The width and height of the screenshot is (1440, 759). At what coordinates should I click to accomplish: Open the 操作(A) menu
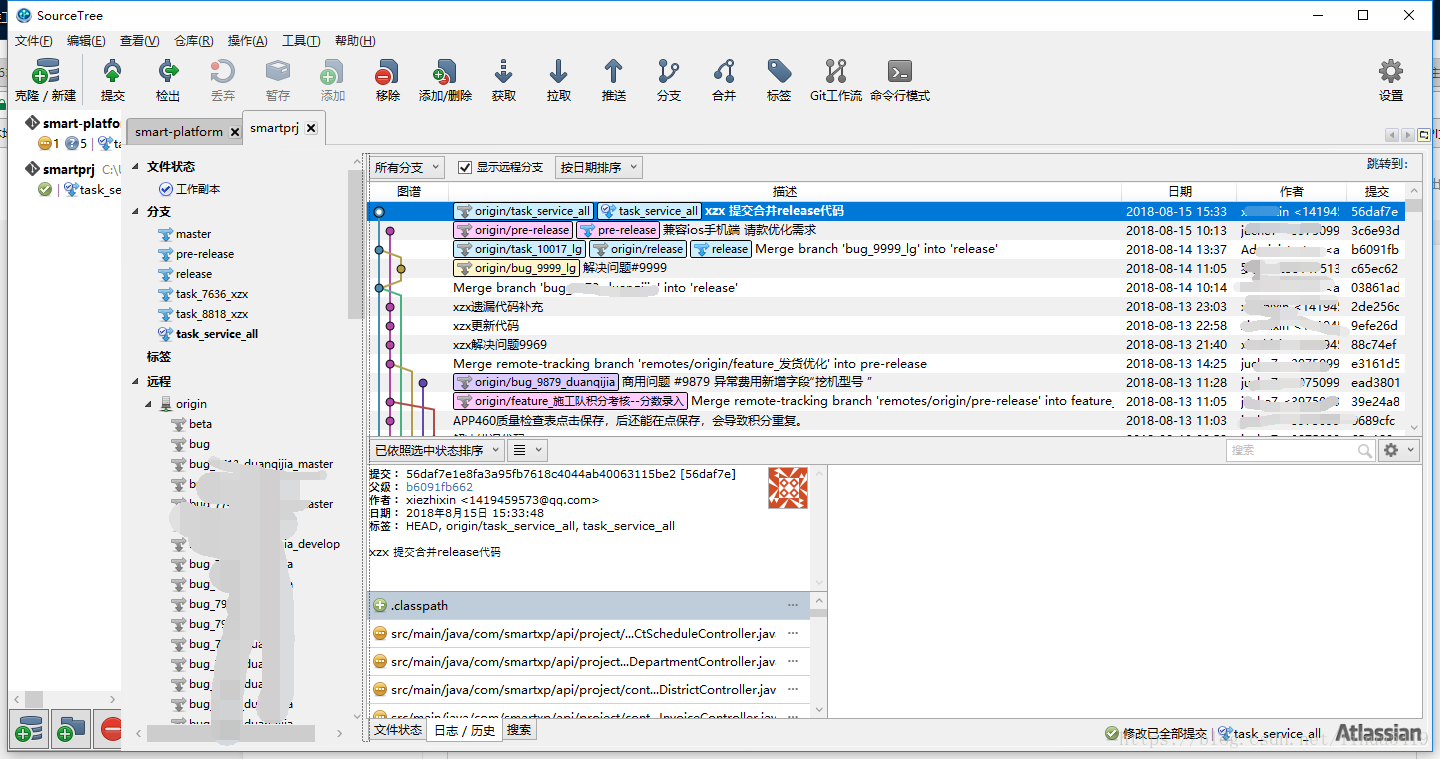pyautogui.click(x=247, y=41)
